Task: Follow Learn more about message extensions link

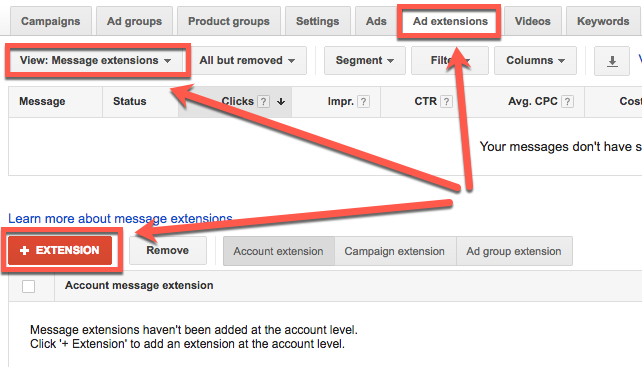Action: coord(120,218)
